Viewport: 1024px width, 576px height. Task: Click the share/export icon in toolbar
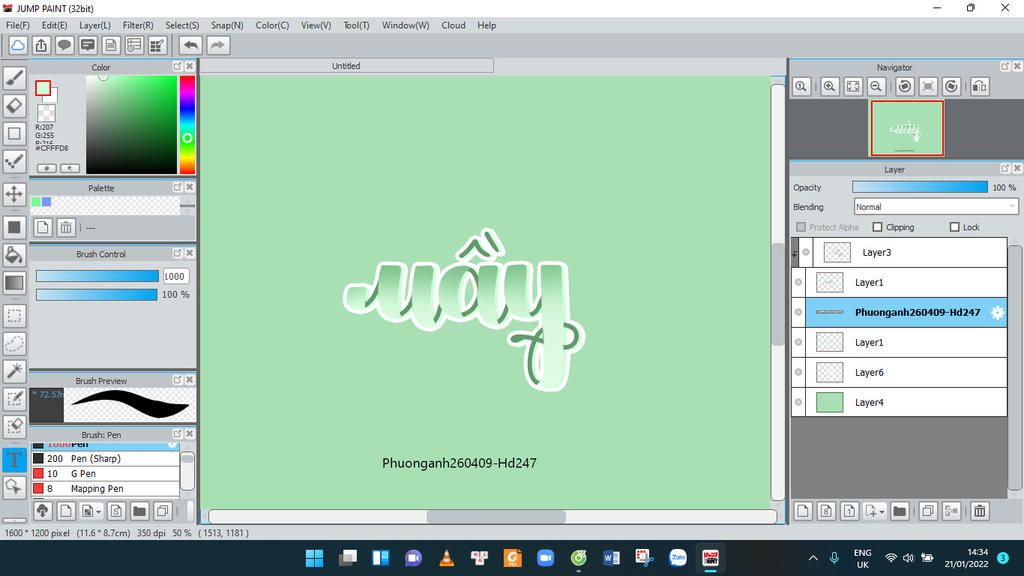click(41, 45)
